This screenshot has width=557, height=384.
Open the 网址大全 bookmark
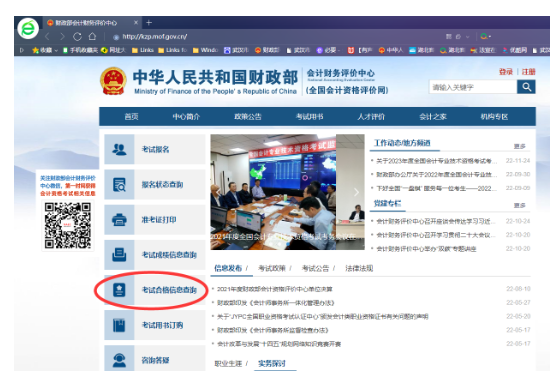[x=113, y=50]
